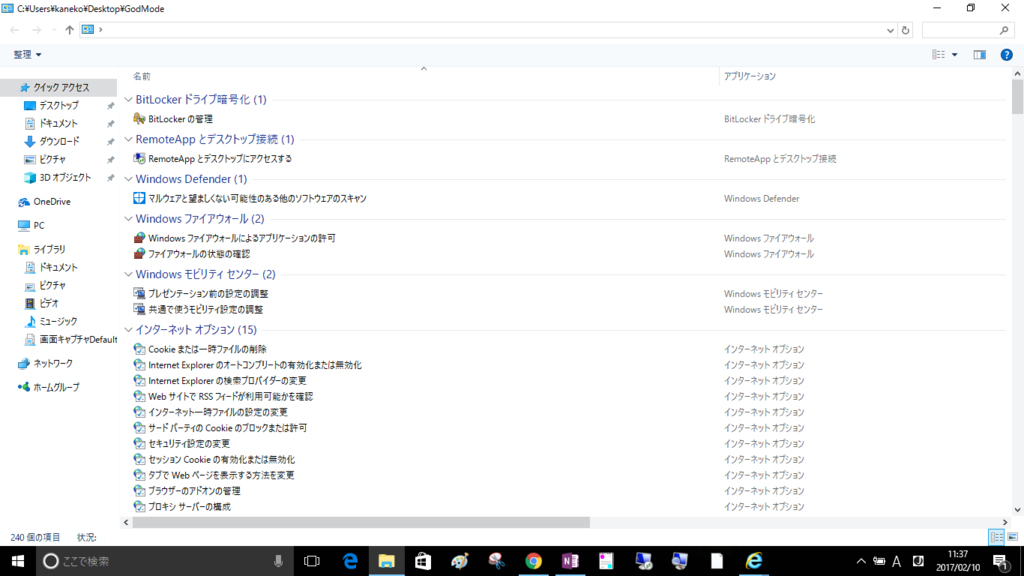Collapse the BitLocker ドライブ暗号化 group
Screen dimensions: 1024x576
128,99
